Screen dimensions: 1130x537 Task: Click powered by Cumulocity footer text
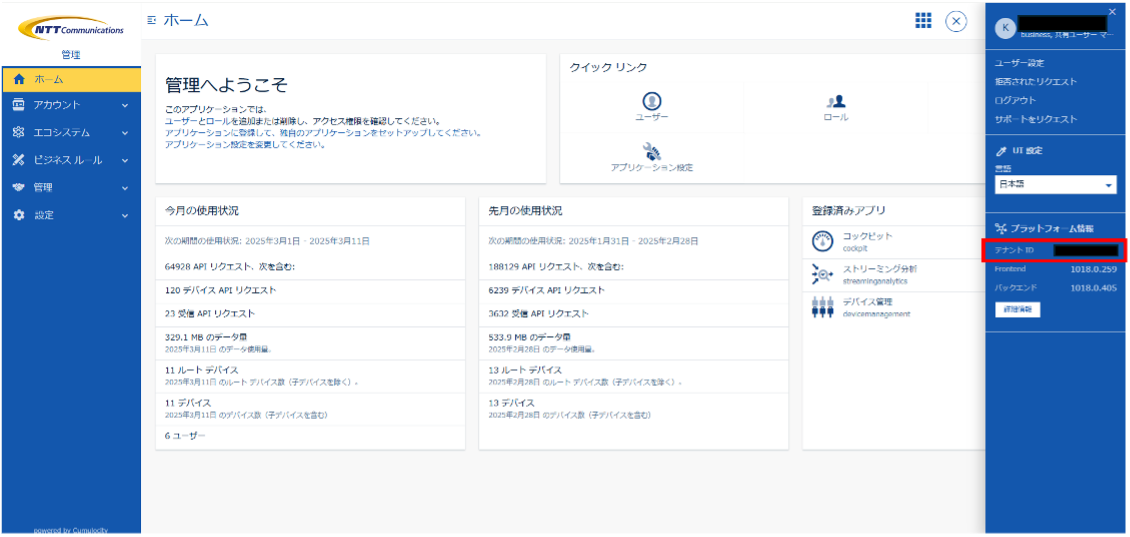click(x=71, y=531)
